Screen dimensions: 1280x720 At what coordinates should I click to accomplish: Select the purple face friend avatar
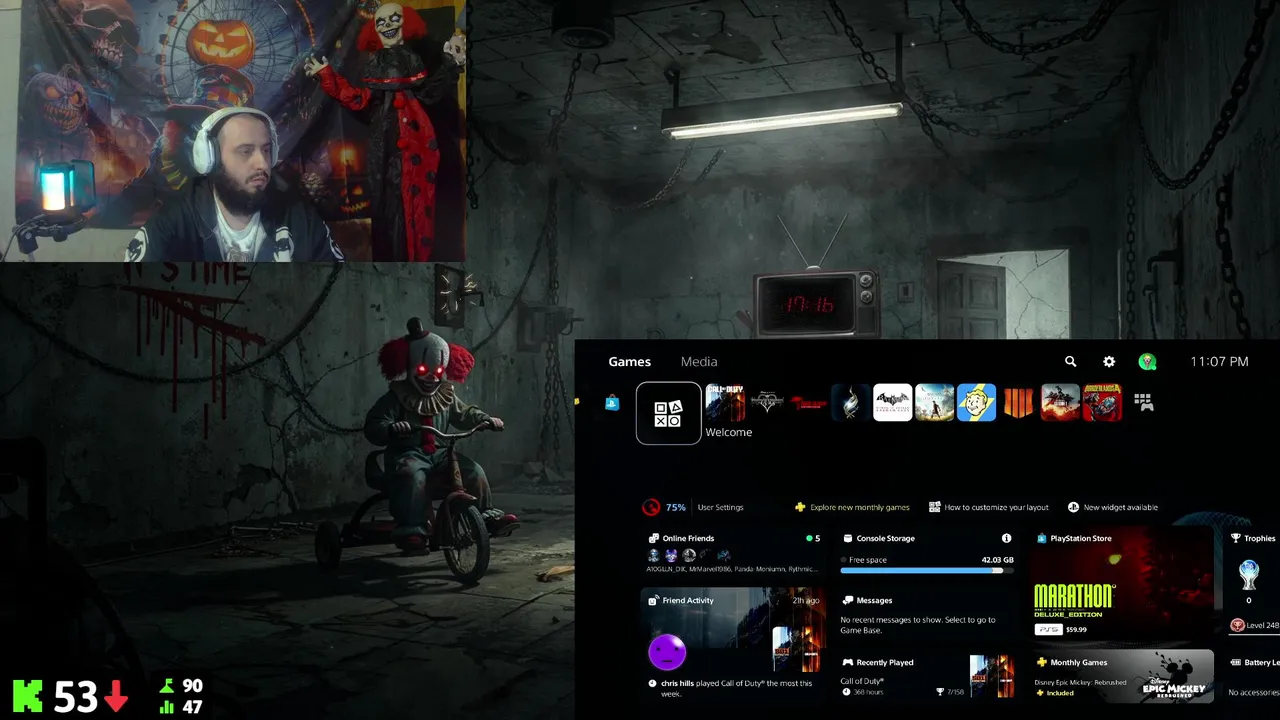coord(667,652)
